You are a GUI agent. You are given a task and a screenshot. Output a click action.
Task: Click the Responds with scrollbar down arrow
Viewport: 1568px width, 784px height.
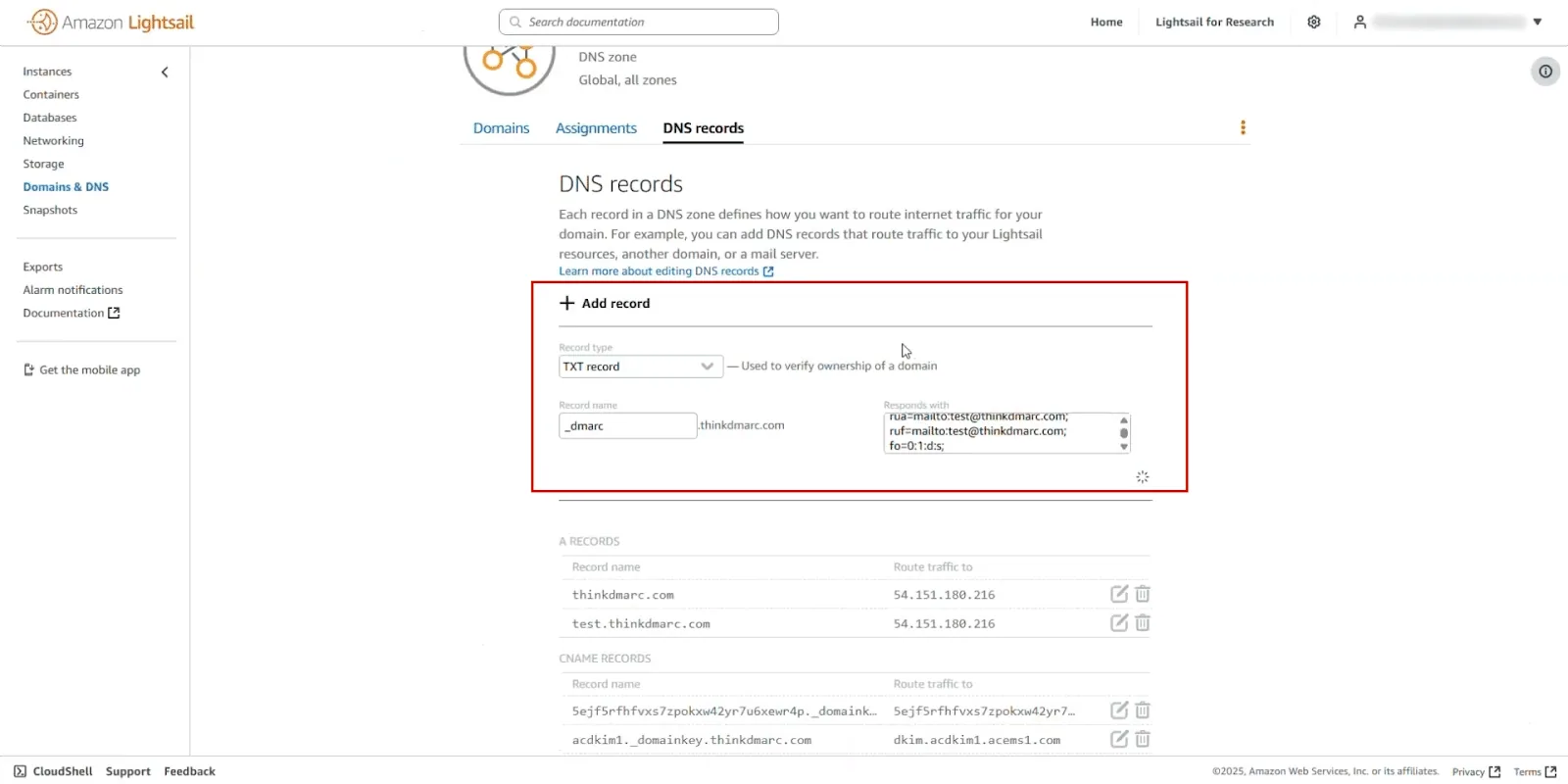(x=1124, y=447)
